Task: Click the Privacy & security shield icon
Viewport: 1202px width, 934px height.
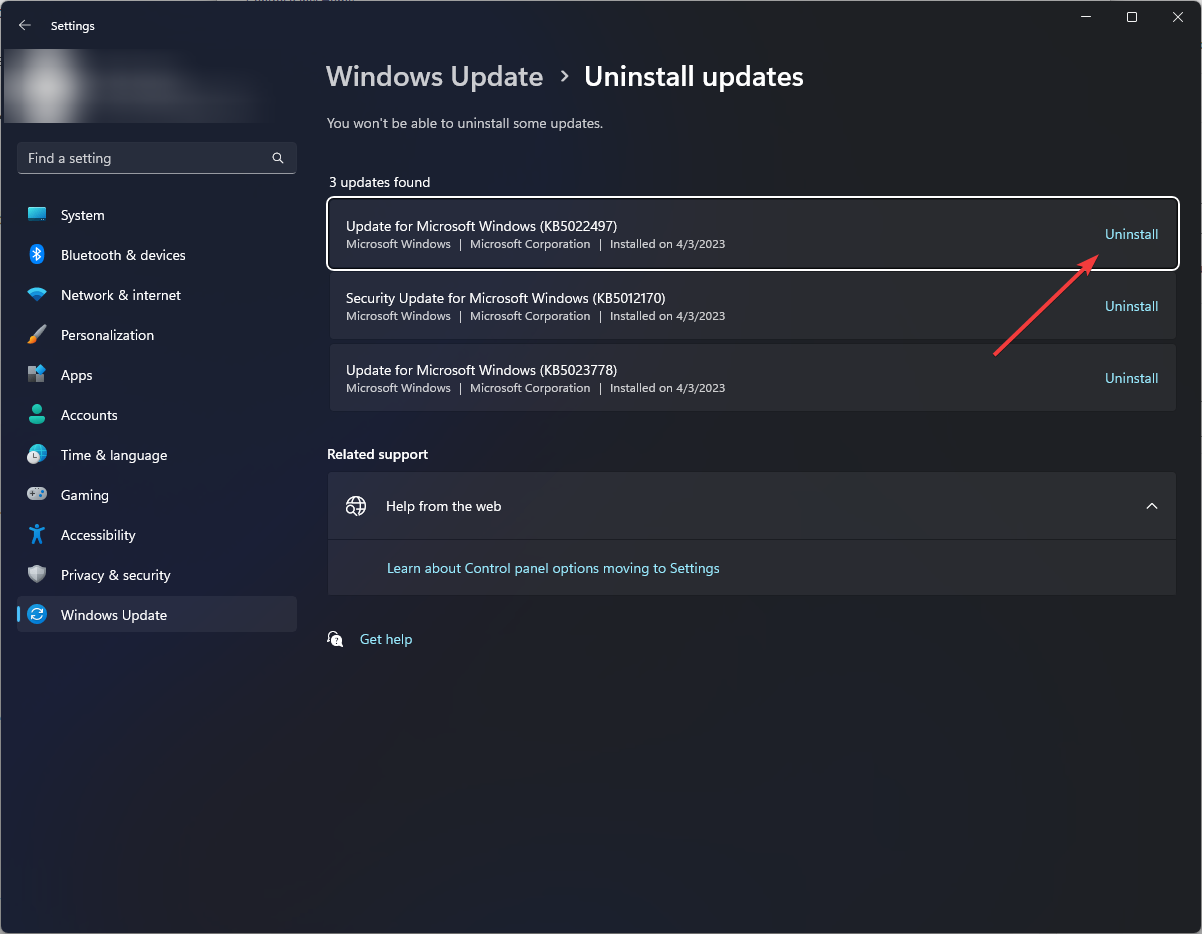Action: [x=37, y=575]
